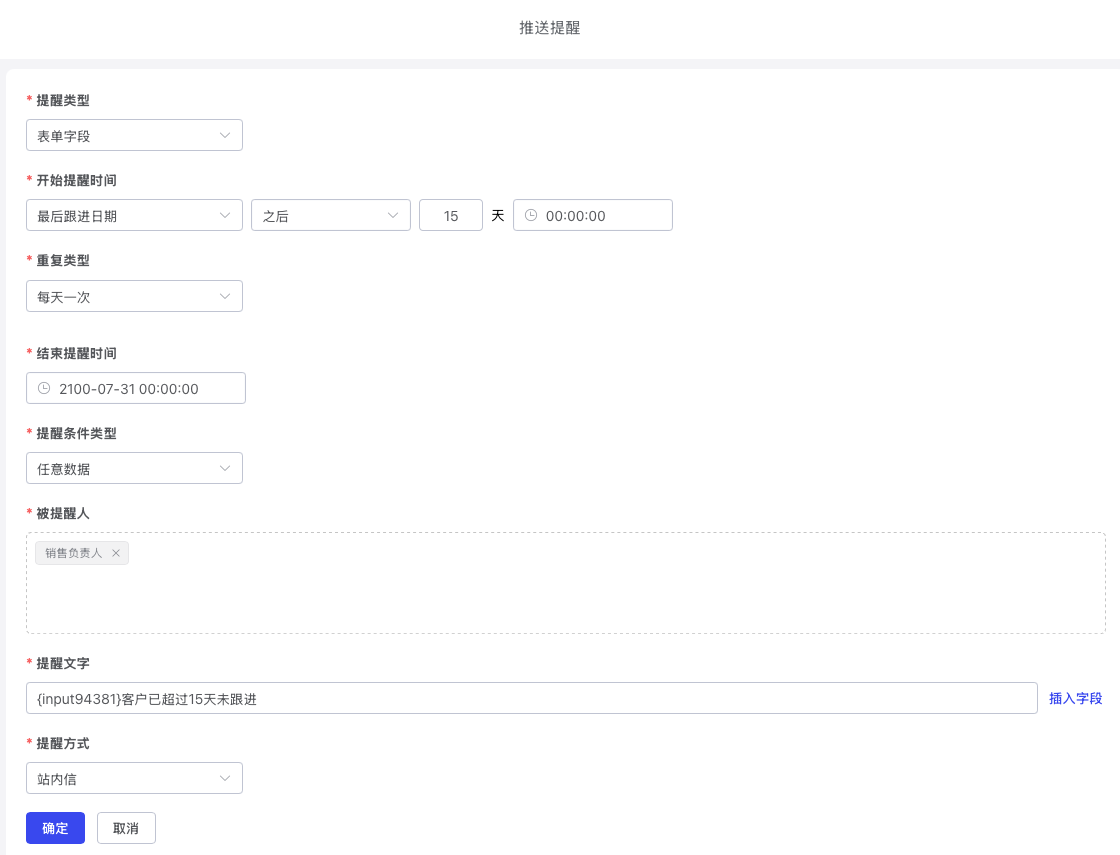This screenshot has width=1120, height=855.
Task: Click the chevron arrow of 站内信 dropdown
Action: (225, 778)
